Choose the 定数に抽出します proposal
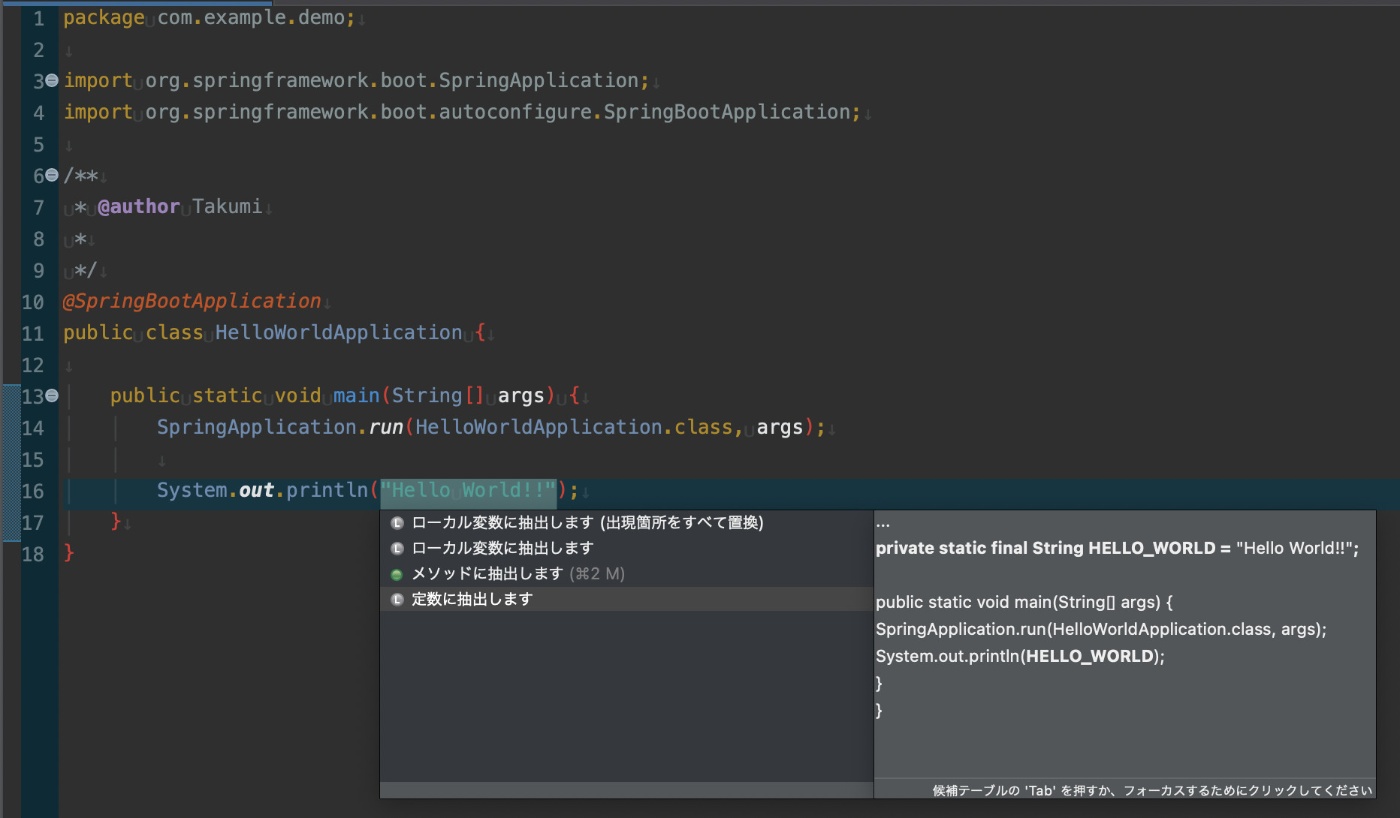This screenshot has width=1400, height=818. click(626, 599)
